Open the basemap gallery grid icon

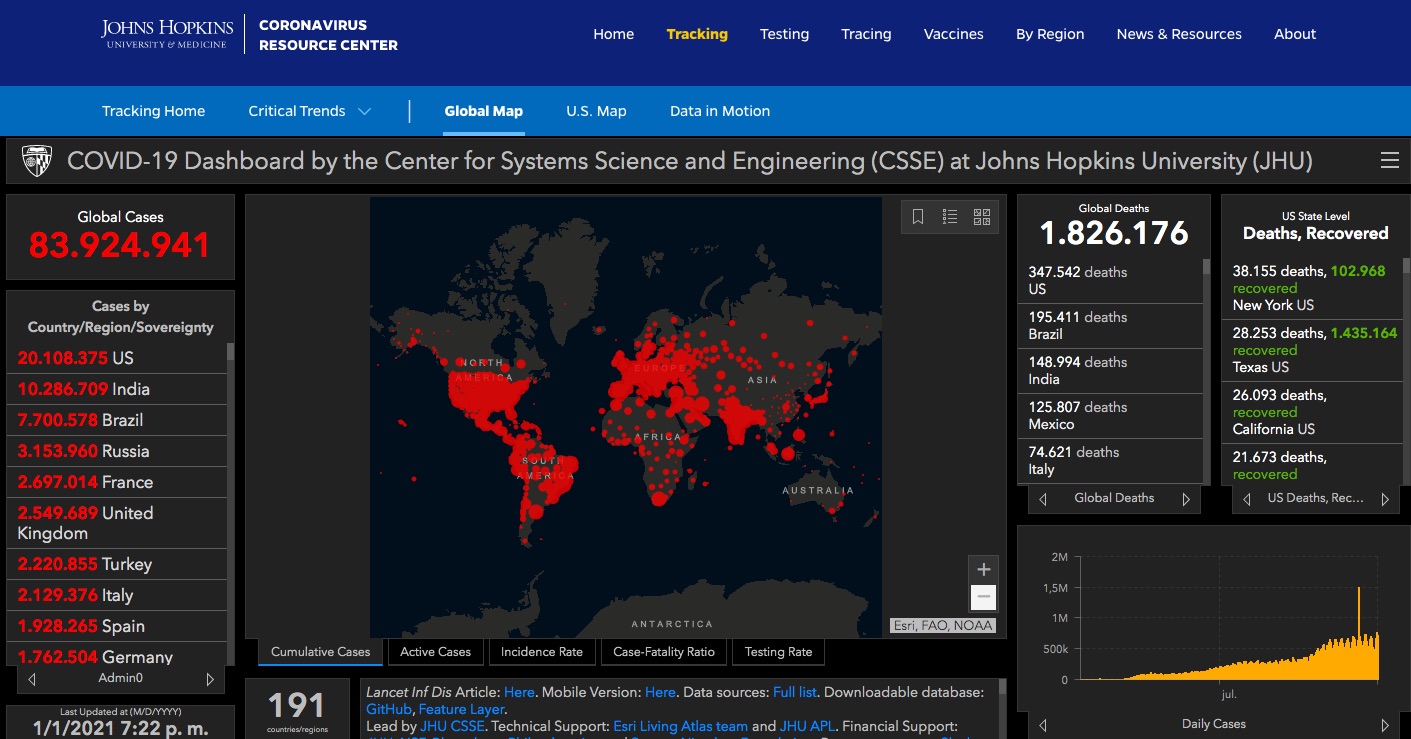tap(981, 217)
